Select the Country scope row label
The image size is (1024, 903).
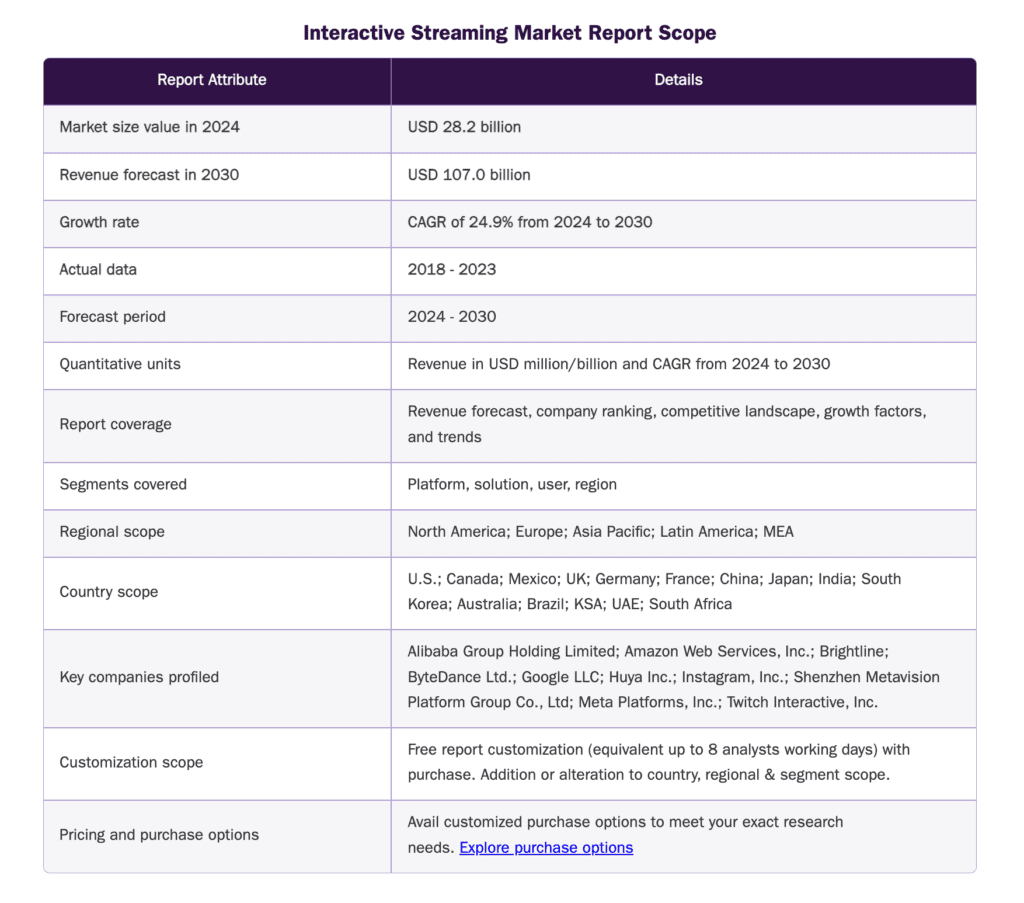tap(109, 591)
